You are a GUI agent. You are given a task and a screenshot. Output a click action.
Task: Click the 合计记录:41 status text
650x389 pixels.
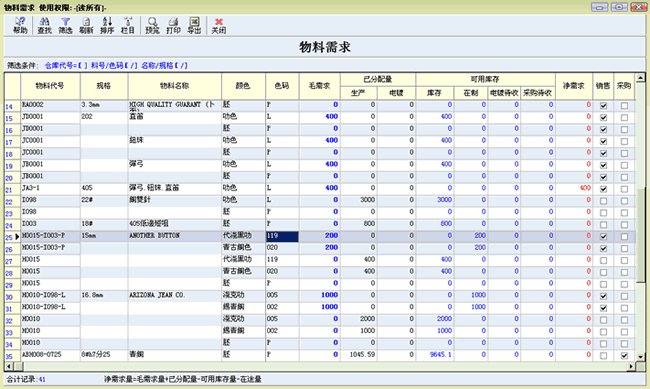(x=26, y=379)
